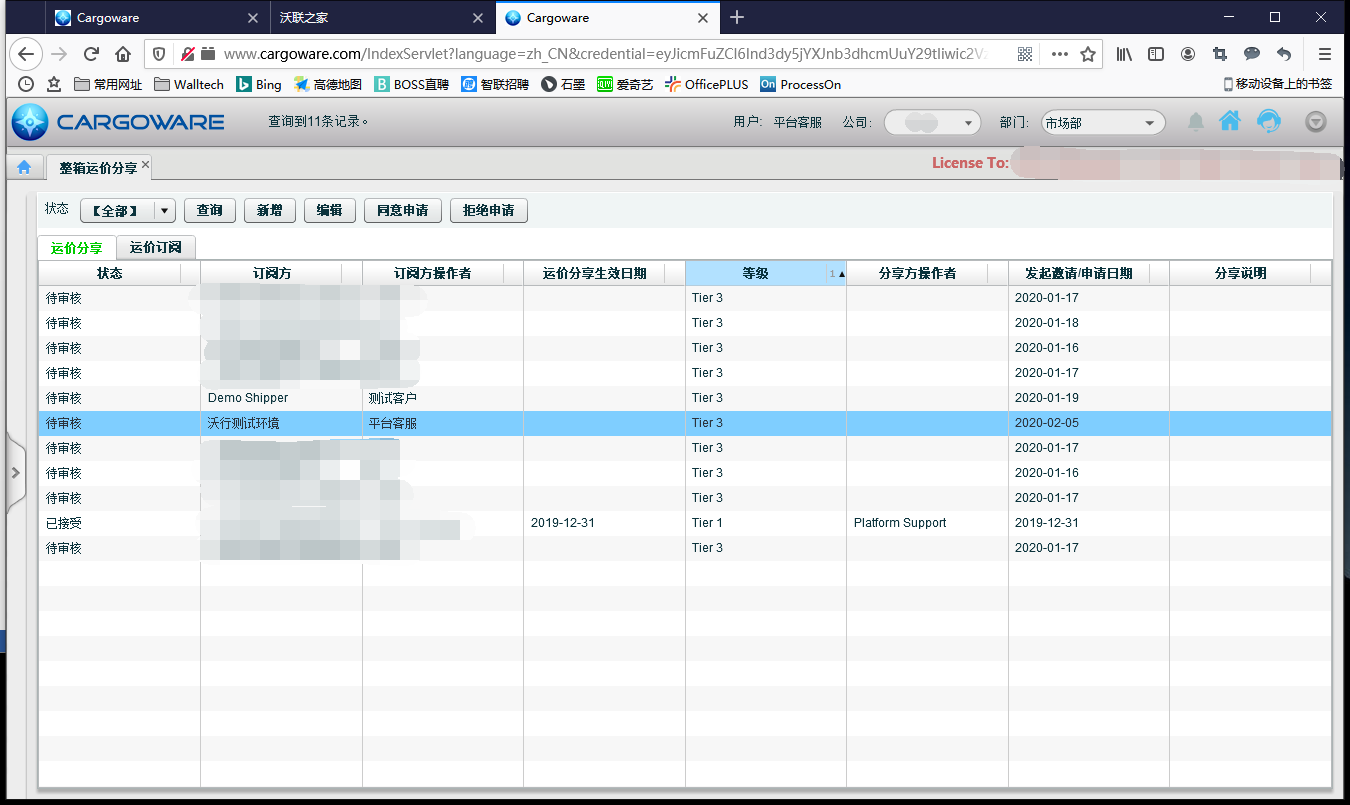Click the 新增 button

(269, 210)
